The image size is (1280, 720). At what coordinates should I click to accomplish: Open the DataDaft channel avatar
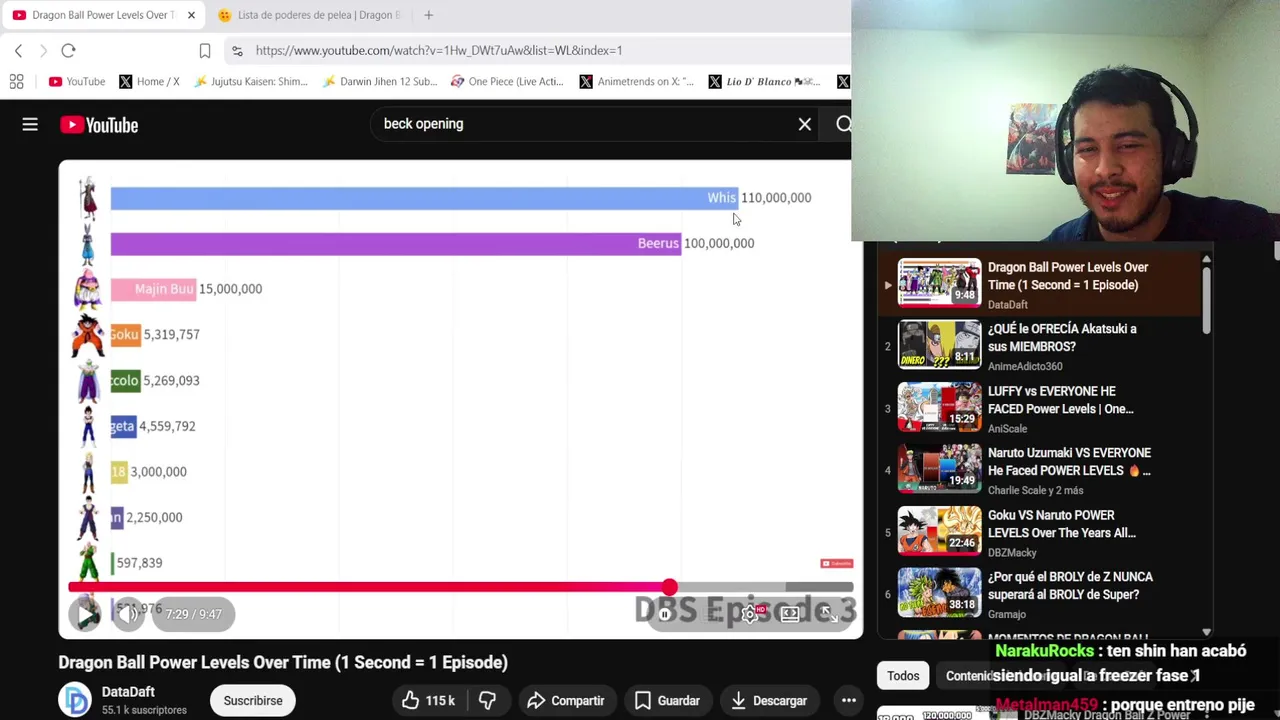click(75, 700)
